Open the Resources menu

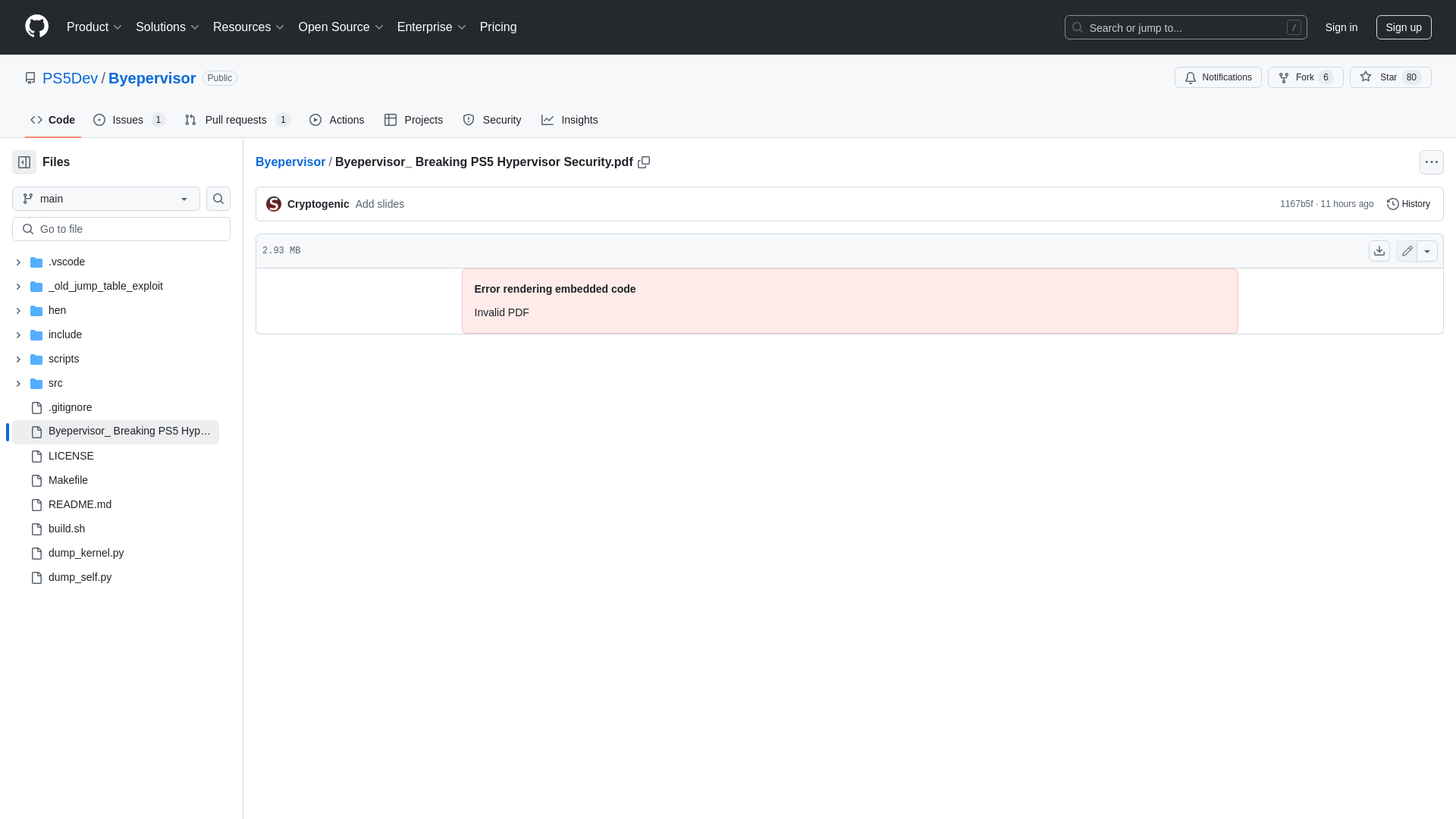point(249,27)
